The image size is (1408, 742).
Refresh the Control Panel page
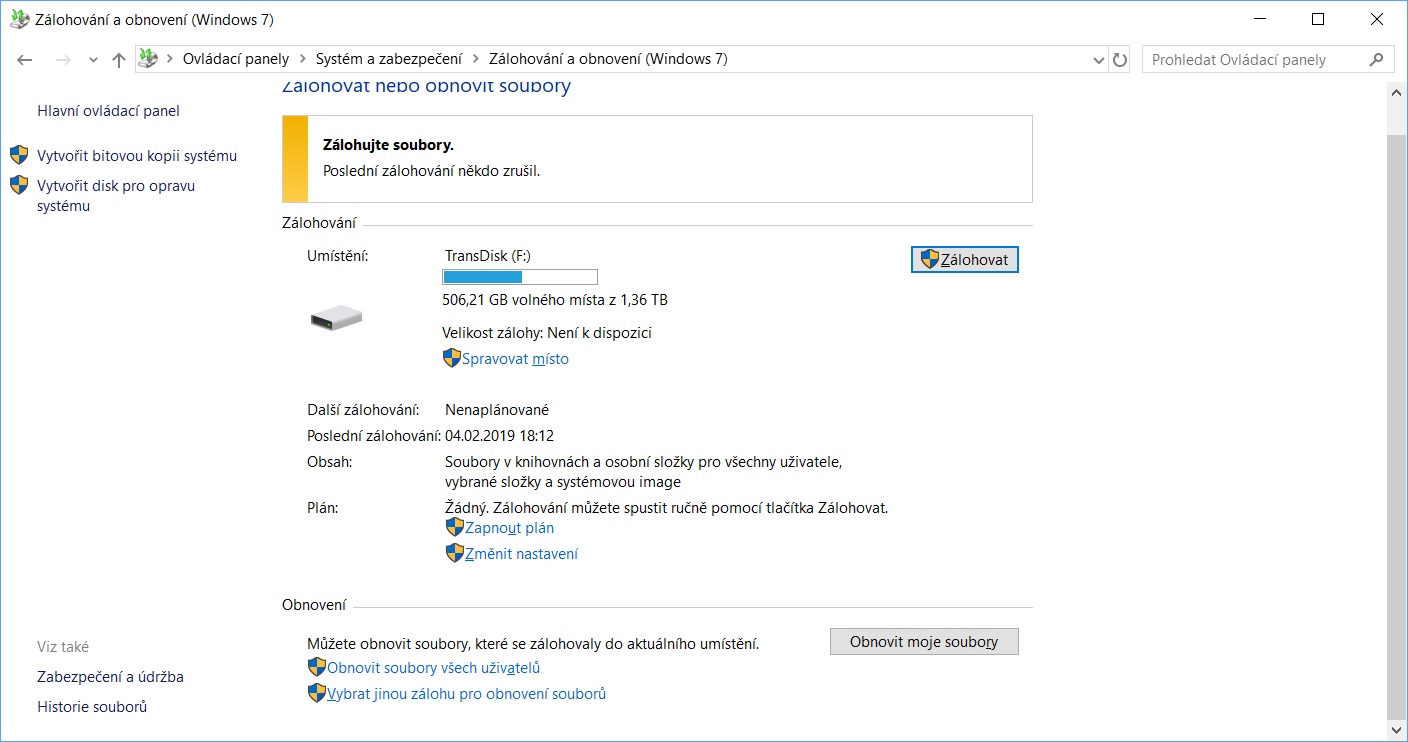tap(1120, 60)
